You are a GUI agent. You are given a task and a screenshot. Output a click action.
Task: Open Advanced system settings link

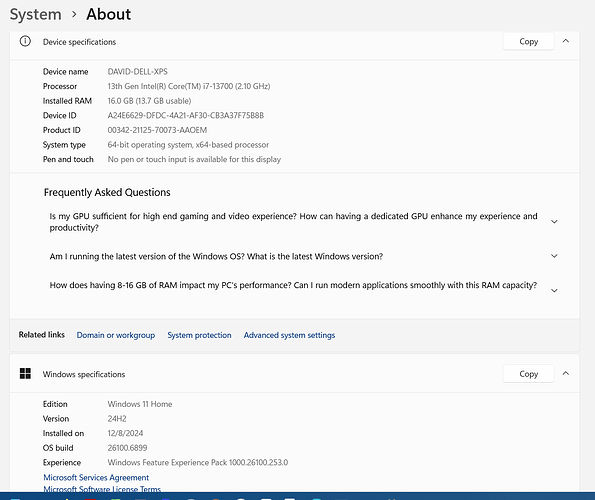289,335
